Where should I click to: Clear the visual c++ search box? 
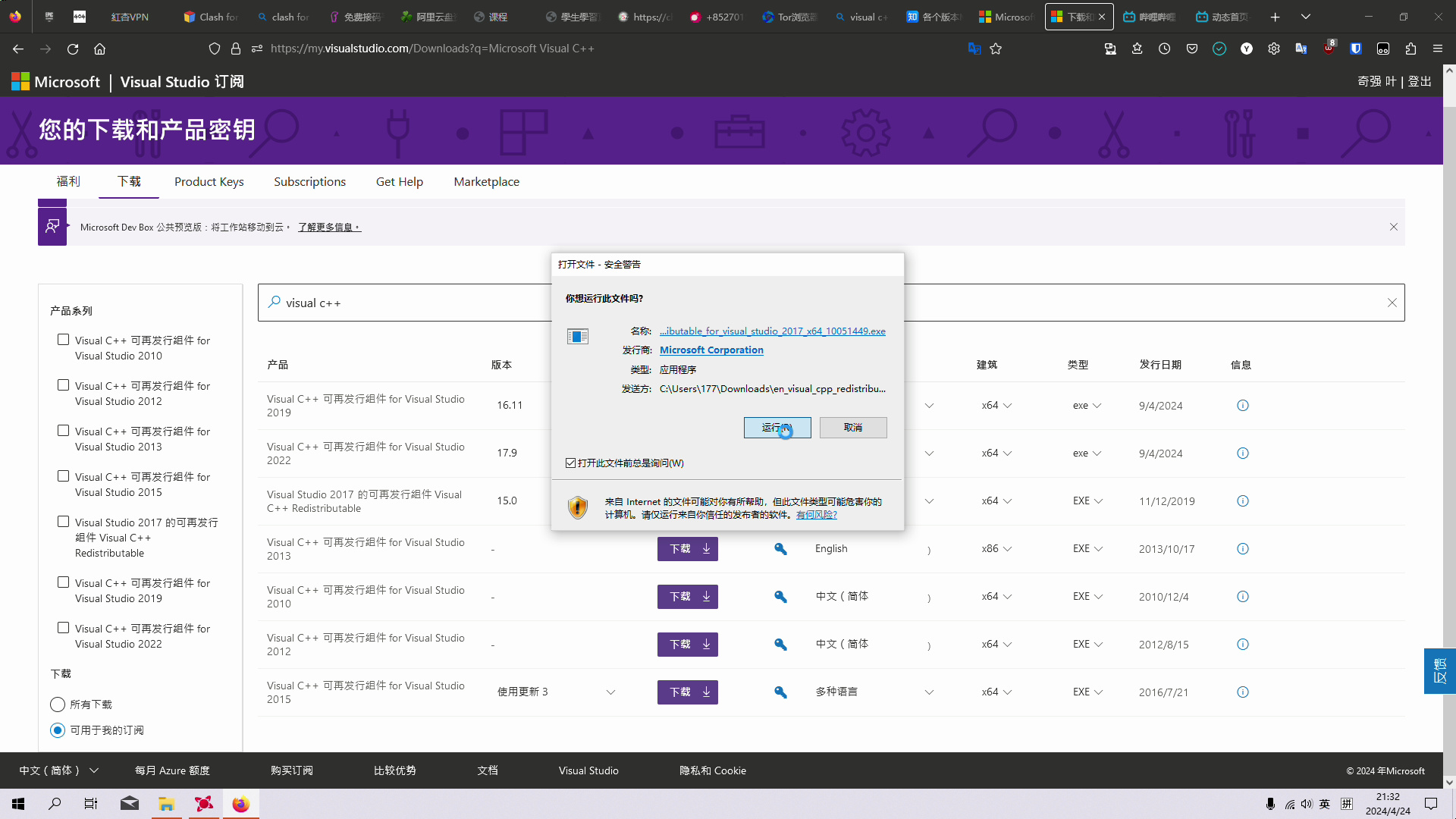coord(1392,303)
